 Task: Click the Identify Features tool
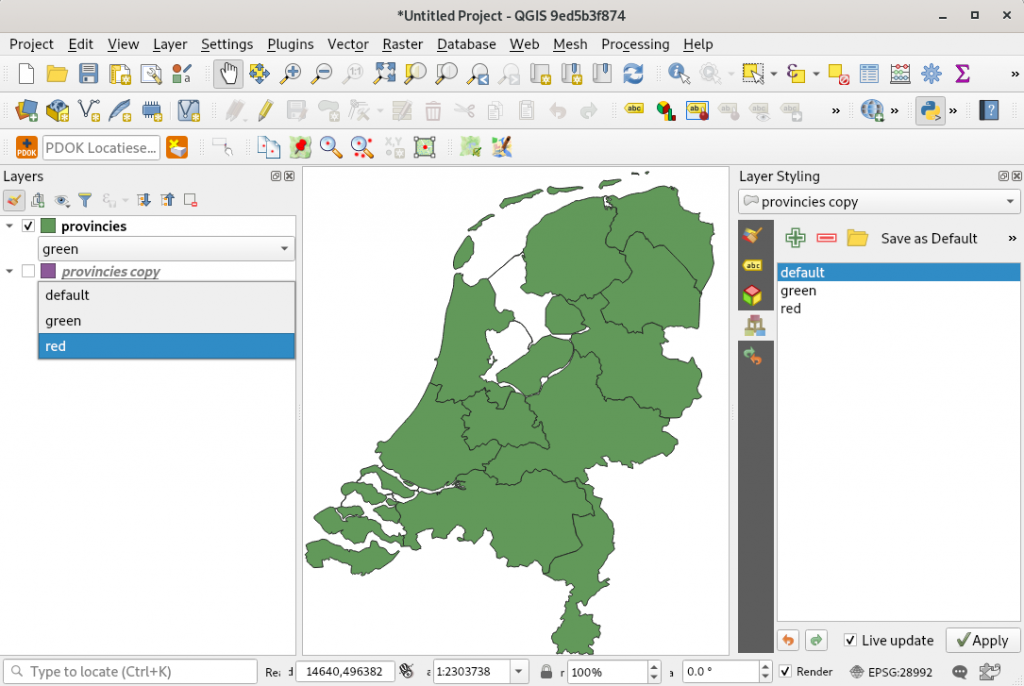pyautogui.click(x=679, y=72)
